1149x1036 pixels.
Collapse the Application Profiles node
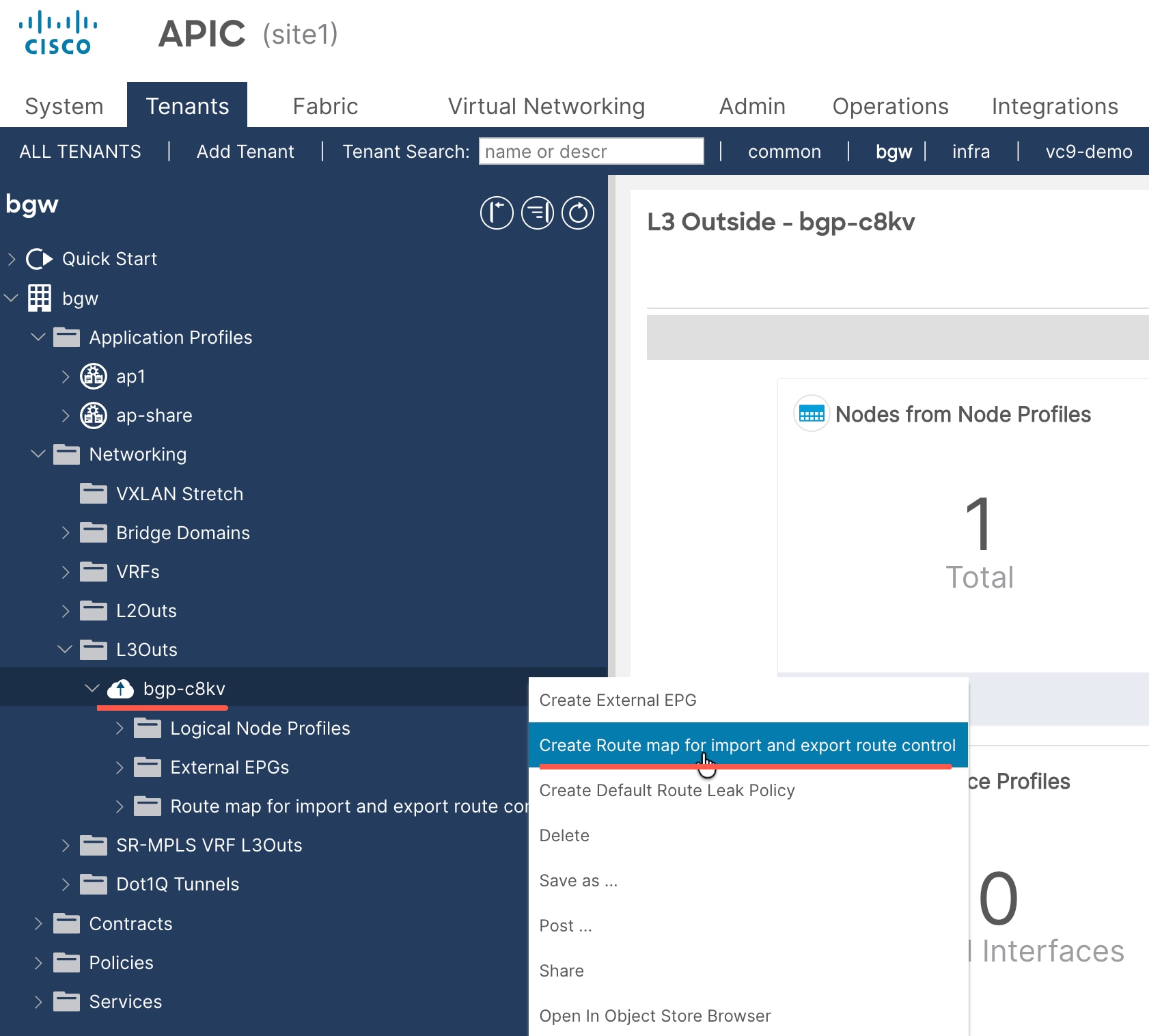(x=38, y=337)
